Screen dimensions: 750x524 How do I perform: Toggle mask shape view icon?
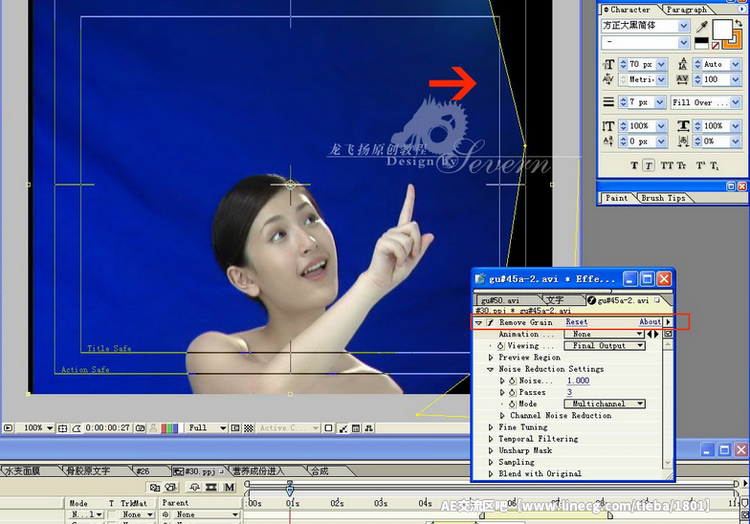click(77, 428)
